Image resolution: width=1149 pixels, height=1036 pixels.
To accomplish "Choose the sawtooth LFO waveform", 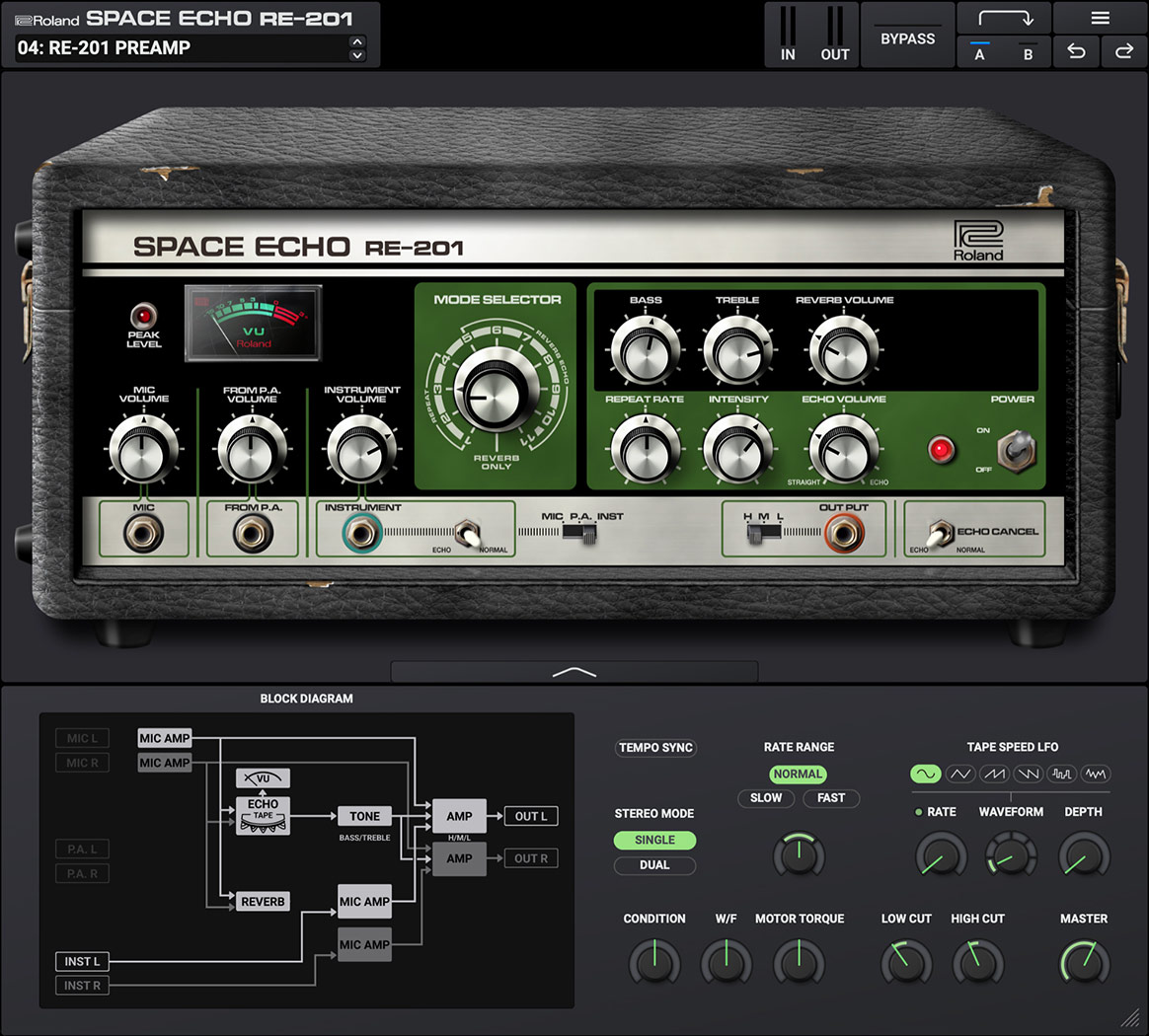I will tap(994, 774).
